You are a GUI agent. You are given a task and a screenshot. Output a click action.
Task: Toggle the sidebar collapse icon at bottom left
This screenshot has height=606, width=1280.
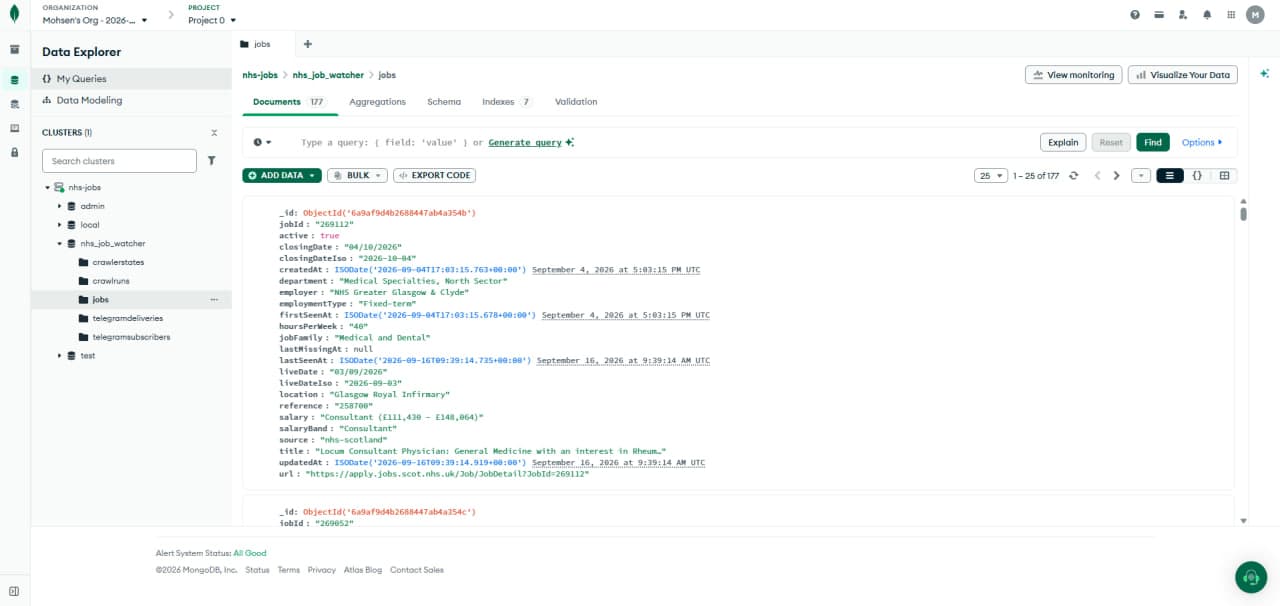click(x=14, y=591)
